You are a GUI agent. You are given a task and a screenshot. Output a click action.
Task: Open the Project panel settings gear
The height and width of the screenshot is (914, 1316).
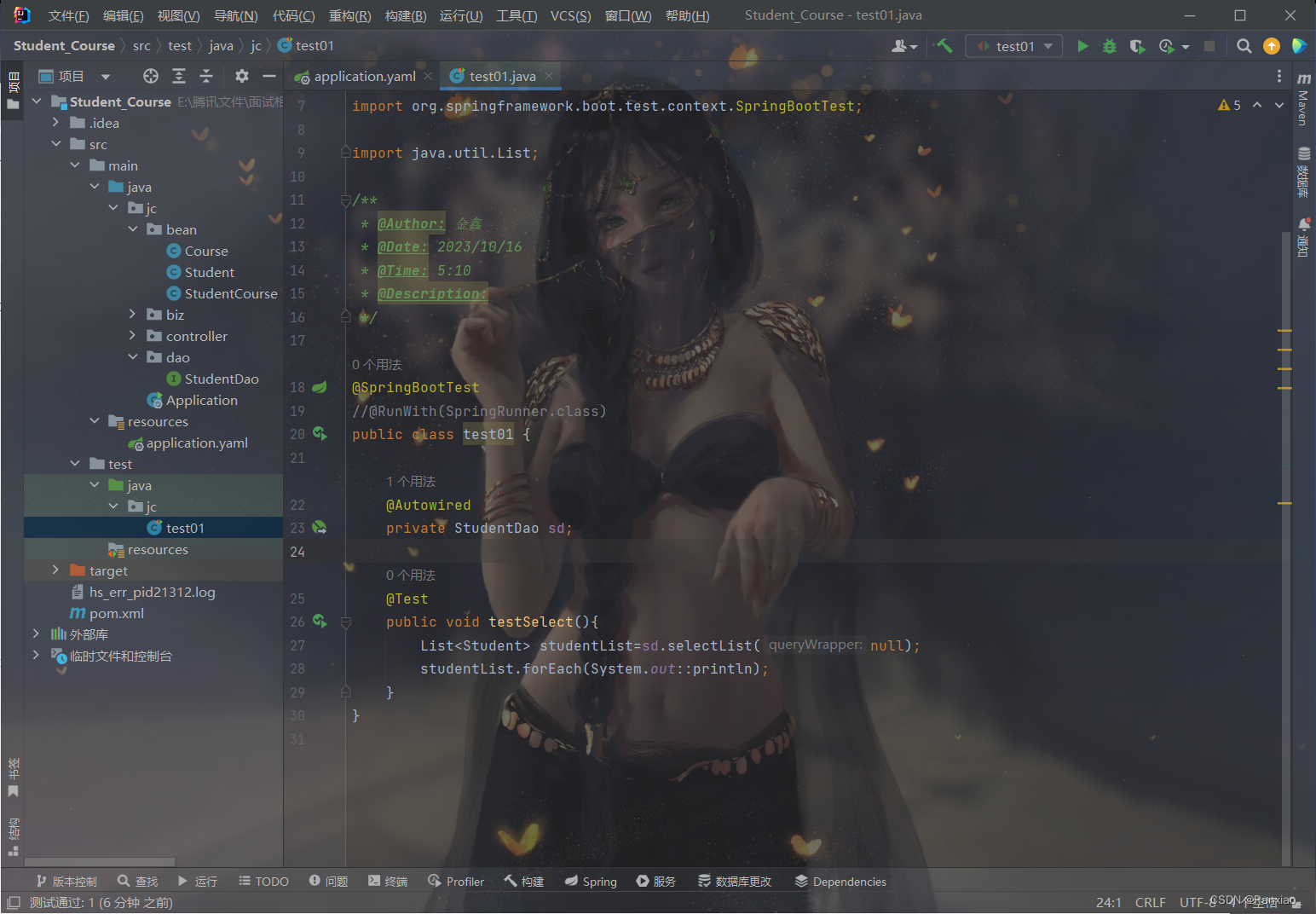pyautogui.click(x=242, y=75)
